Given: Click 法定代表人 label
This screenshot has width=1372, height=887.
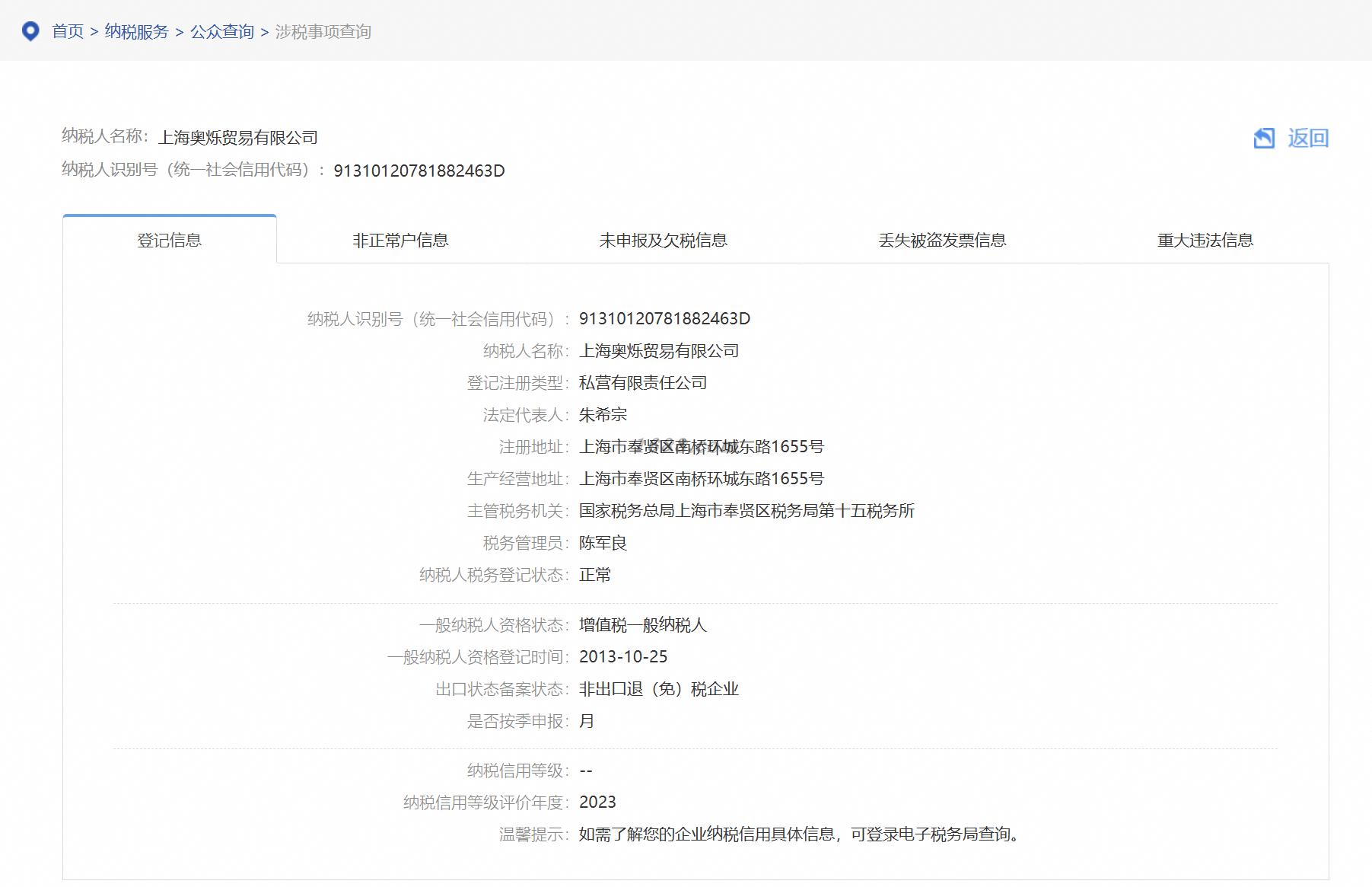Looking at the screenshot, I should point(526,415).
